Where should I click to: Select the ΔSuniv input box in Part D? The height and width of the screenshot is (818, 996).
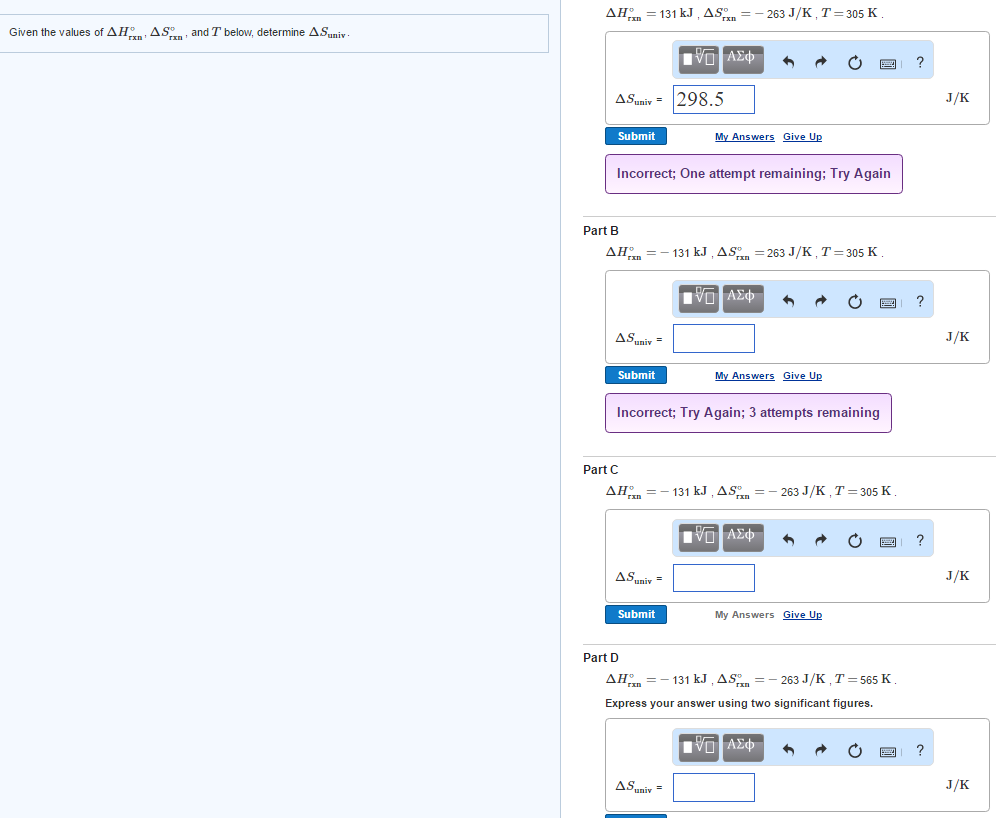(x=713, y=787)
